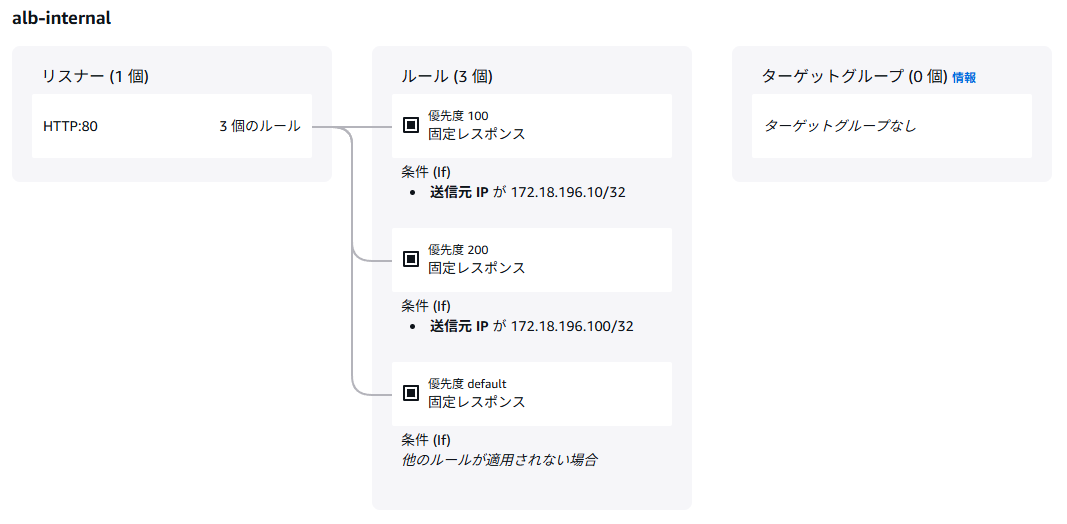This screenshot has height=524, width=1067.
Task: Click the ターゲットグループ (0 個) heading
Action: (855, 77)
